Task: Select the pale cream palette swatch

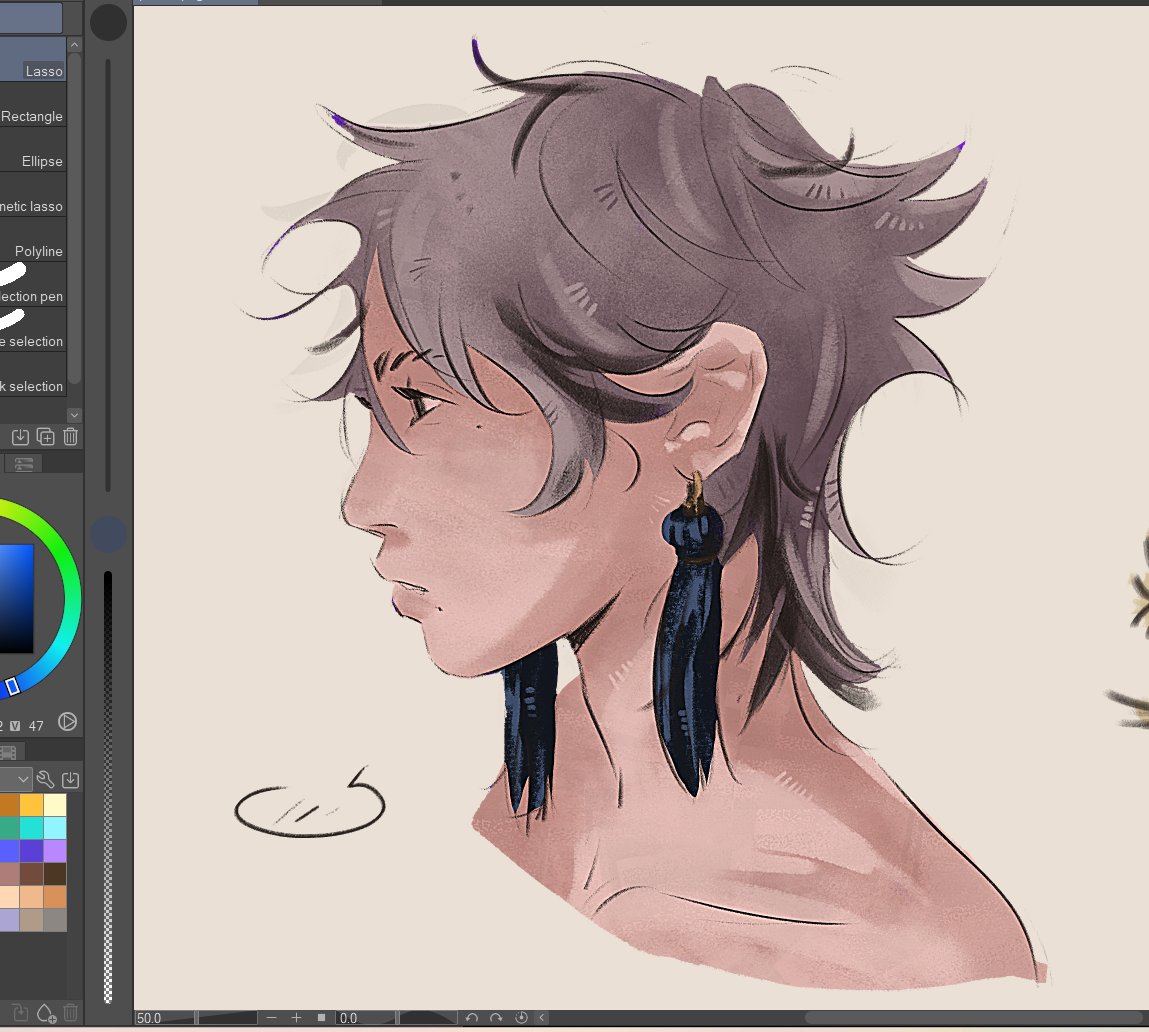Action: [55, 805]
